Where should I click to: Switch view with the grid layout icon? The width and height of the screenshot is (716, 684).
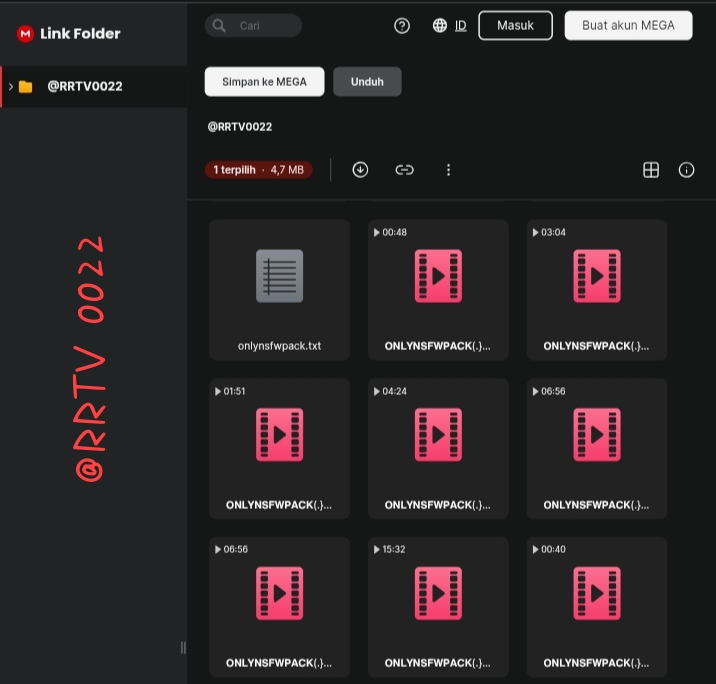pyautogui.click(x=651, y=170)
